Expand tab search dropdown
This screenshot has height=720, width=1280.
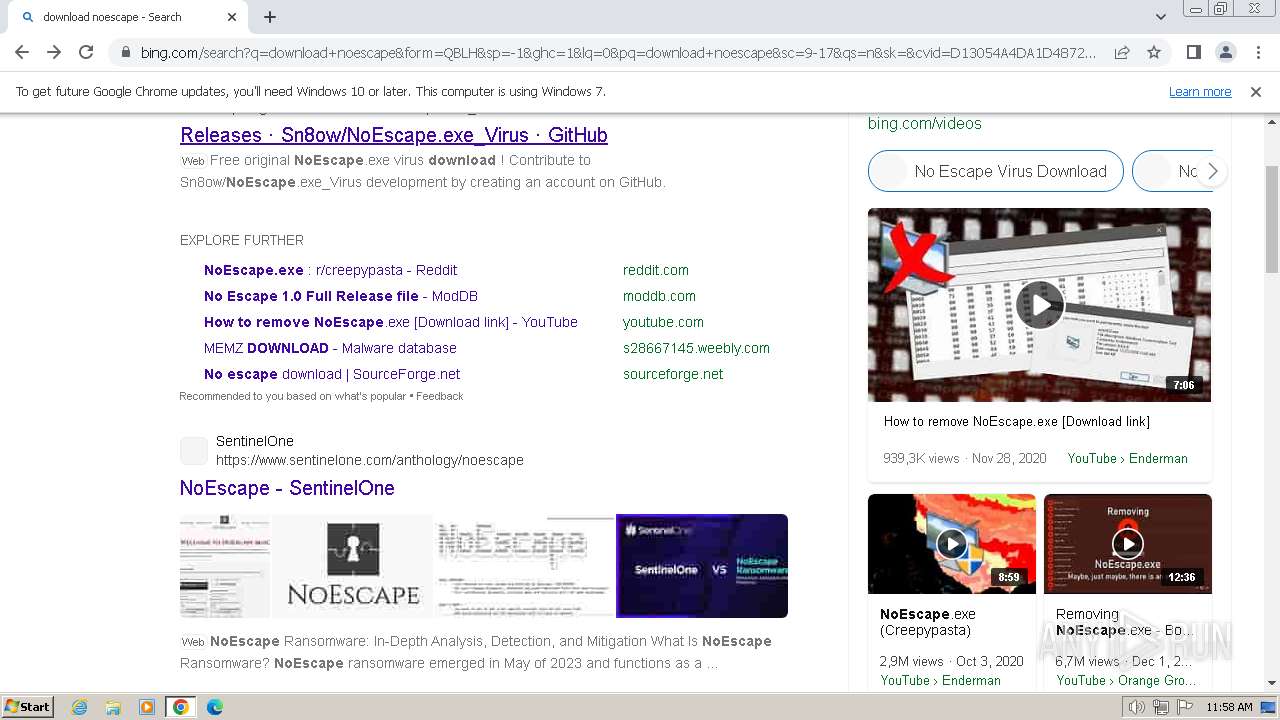click(x=1160, y=17)
